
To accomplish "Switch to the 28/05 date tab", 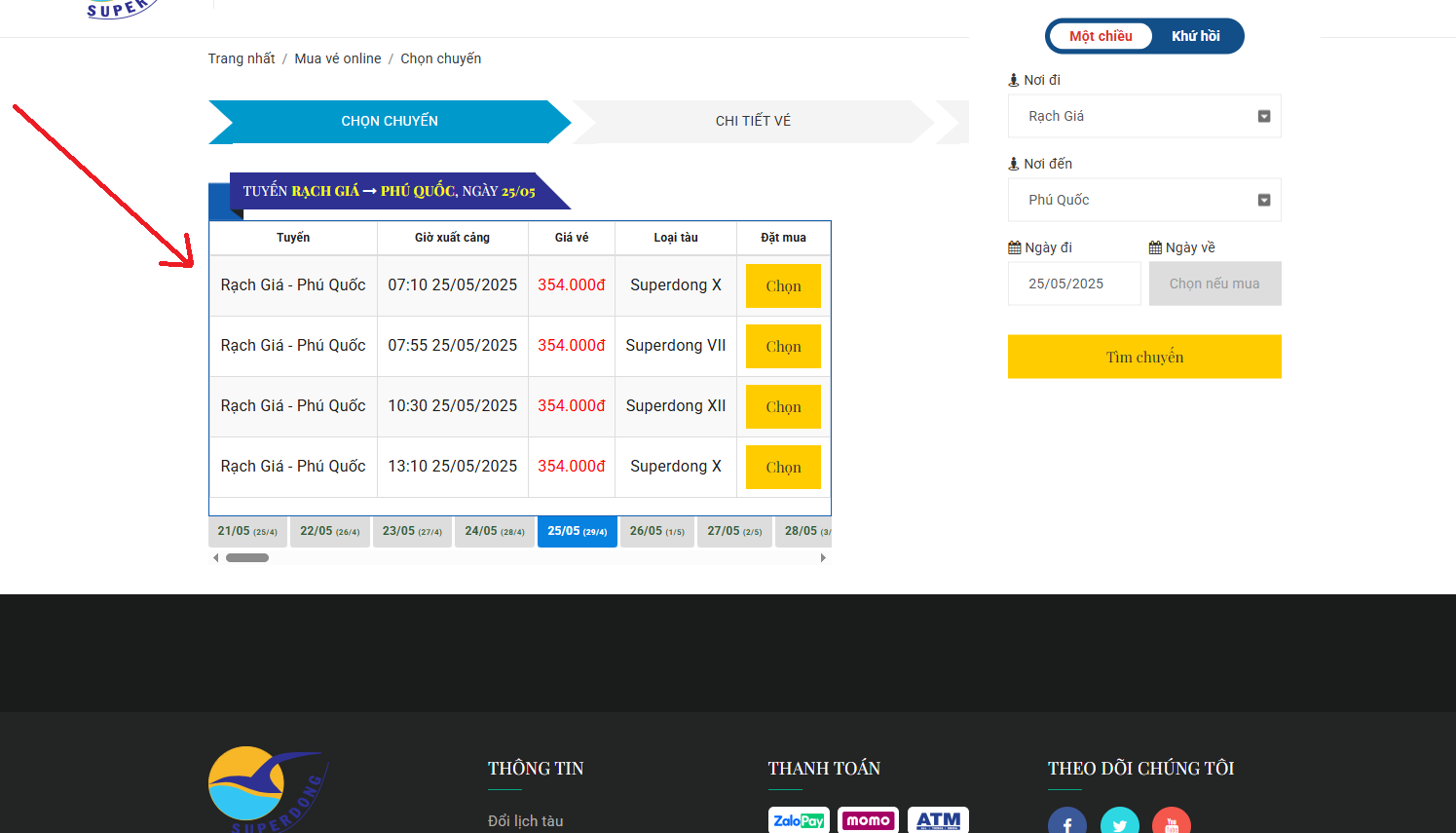I will [803, 532].
